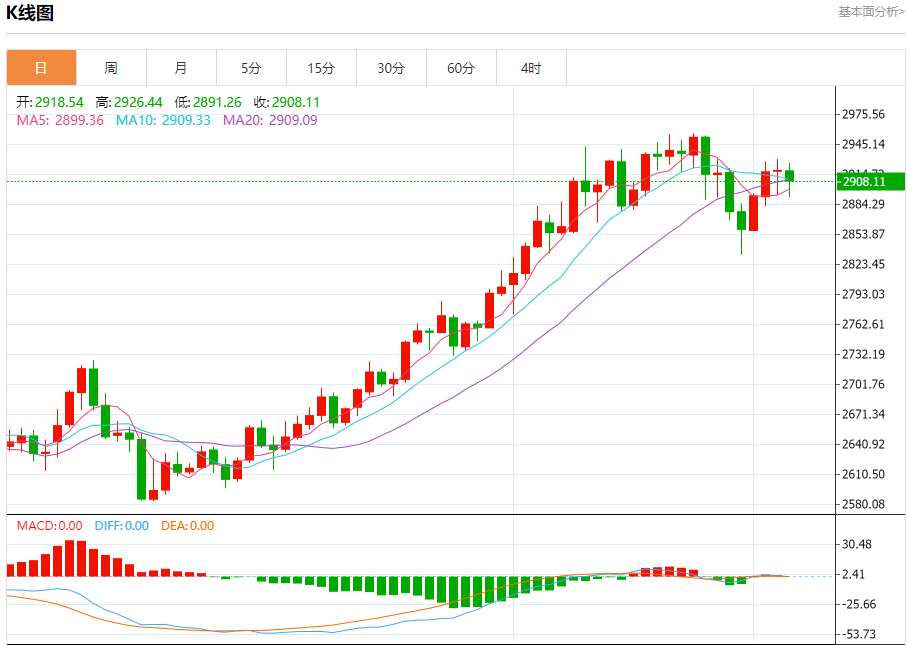Screen dimensions: 908x645
Task: Switch to the 周 weekly tab
Action: [111, 68]
